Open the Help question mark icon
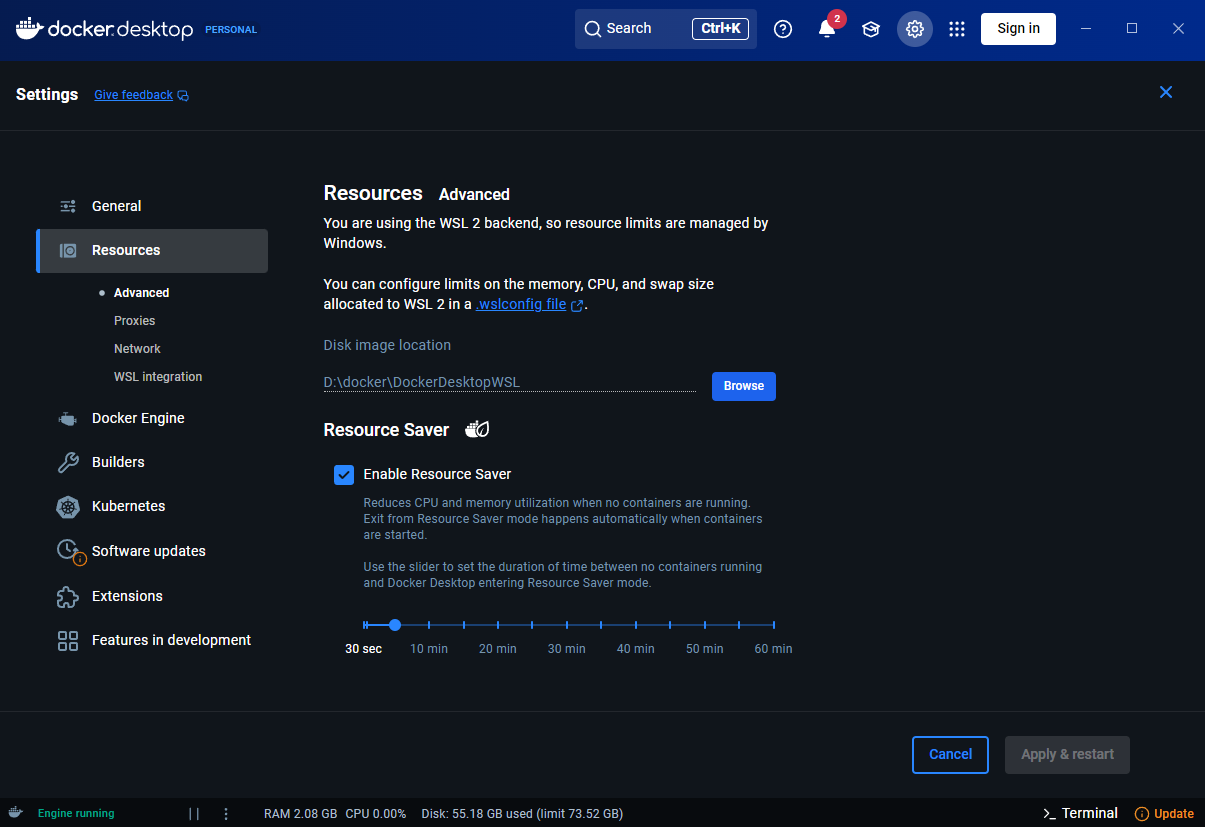 click(783, 29)
